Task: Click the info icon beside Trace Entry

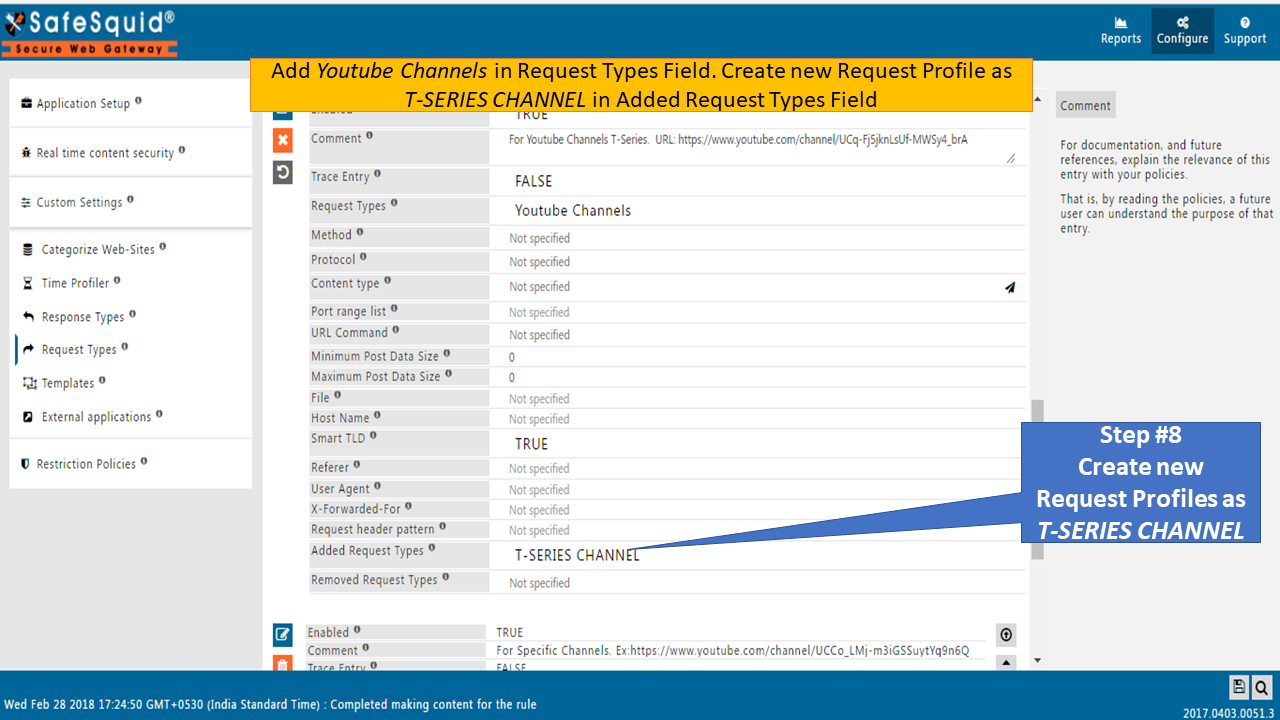Action: (x=377, y=174)
